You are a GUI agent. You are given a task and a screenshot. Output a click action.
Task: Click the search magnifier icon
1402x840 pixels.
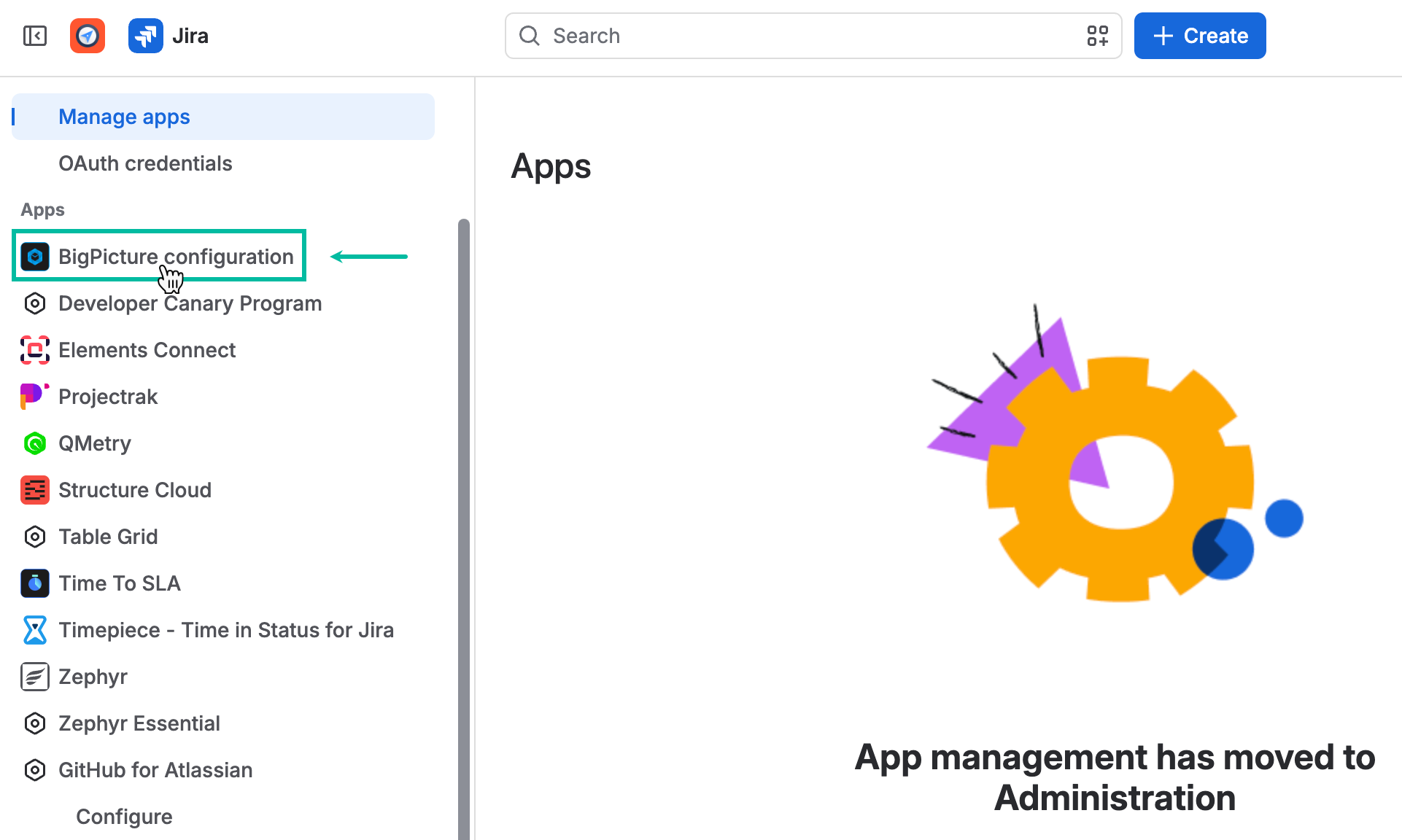530,36
